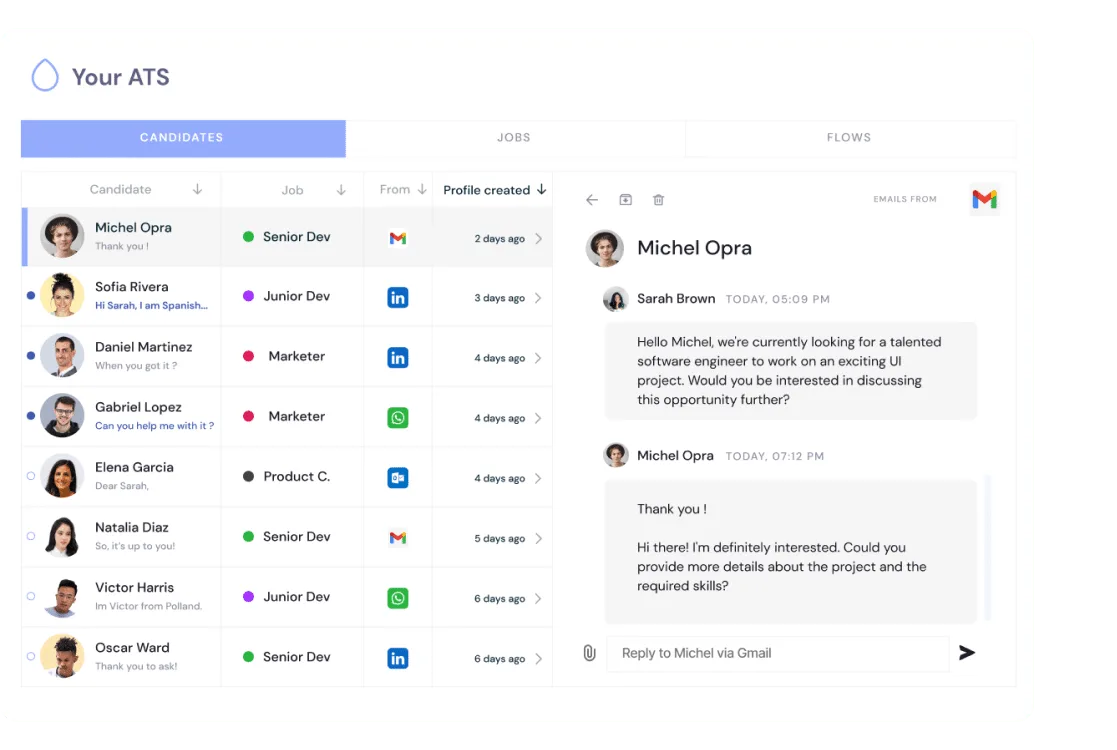Switch to the Flows tab
Image resolution: width=1117 pixels, height=750 pixels.
coord(849,138)
